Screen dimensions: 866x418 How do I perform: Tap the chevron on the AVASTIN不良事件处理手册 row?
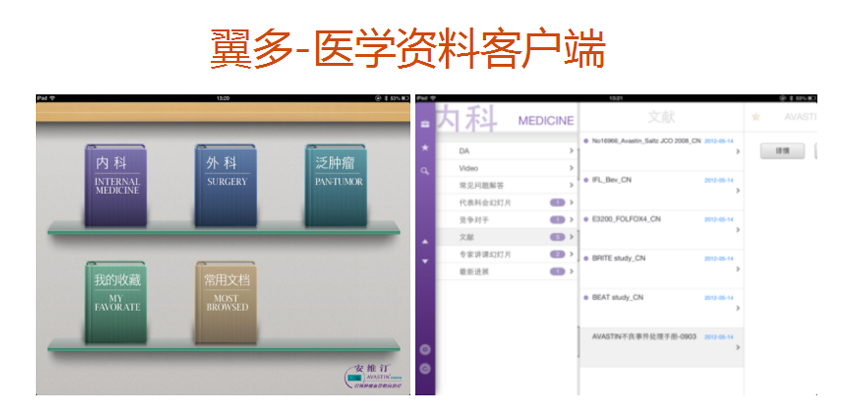click(x=738, y=347)
